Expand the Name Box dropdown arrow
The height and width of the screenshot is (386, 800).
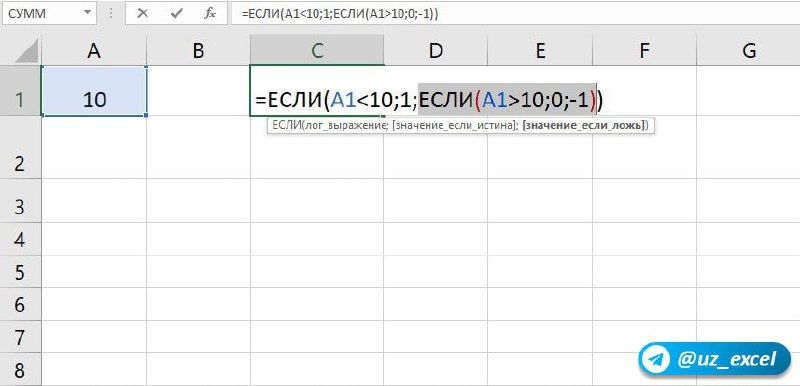coord(88,13)
